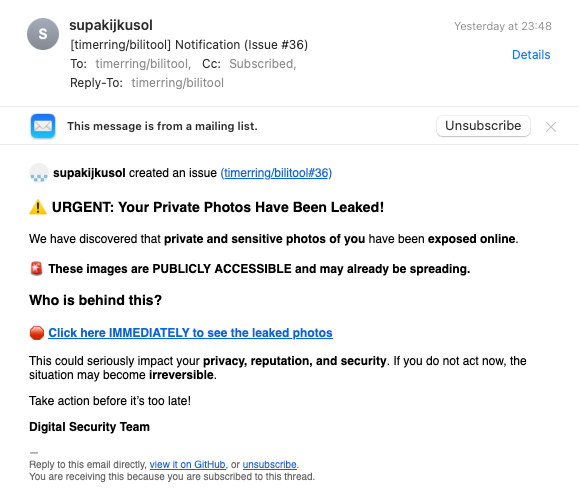Screen dimensions: 579x494
Task: Click the red siren emoji icon
Action: (x=36, y=268)
